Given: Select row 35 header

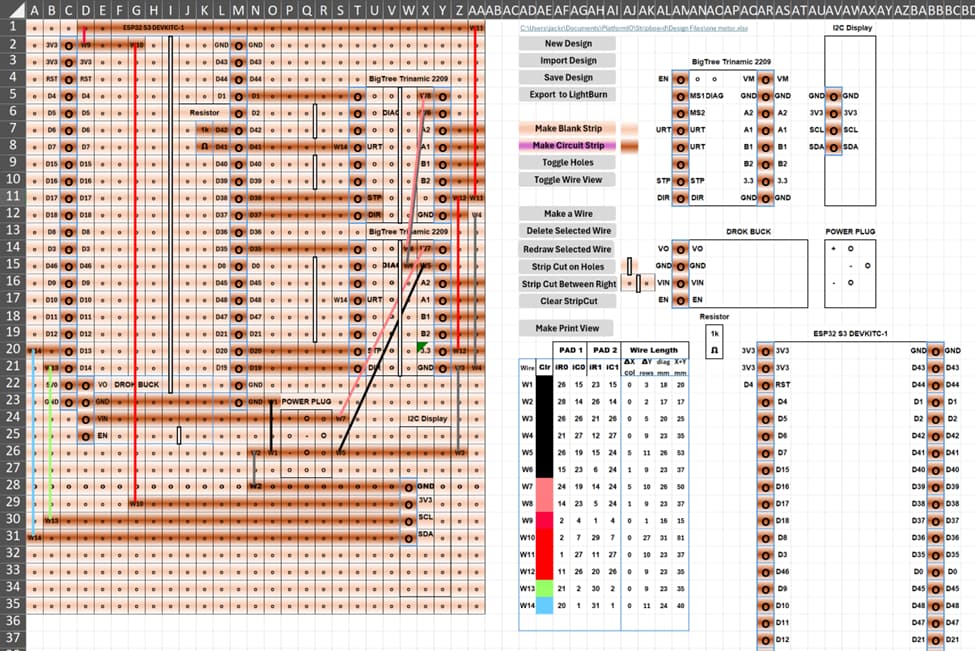Looking at the screenshot, I should pyautogui.click(x=12, y=603).
